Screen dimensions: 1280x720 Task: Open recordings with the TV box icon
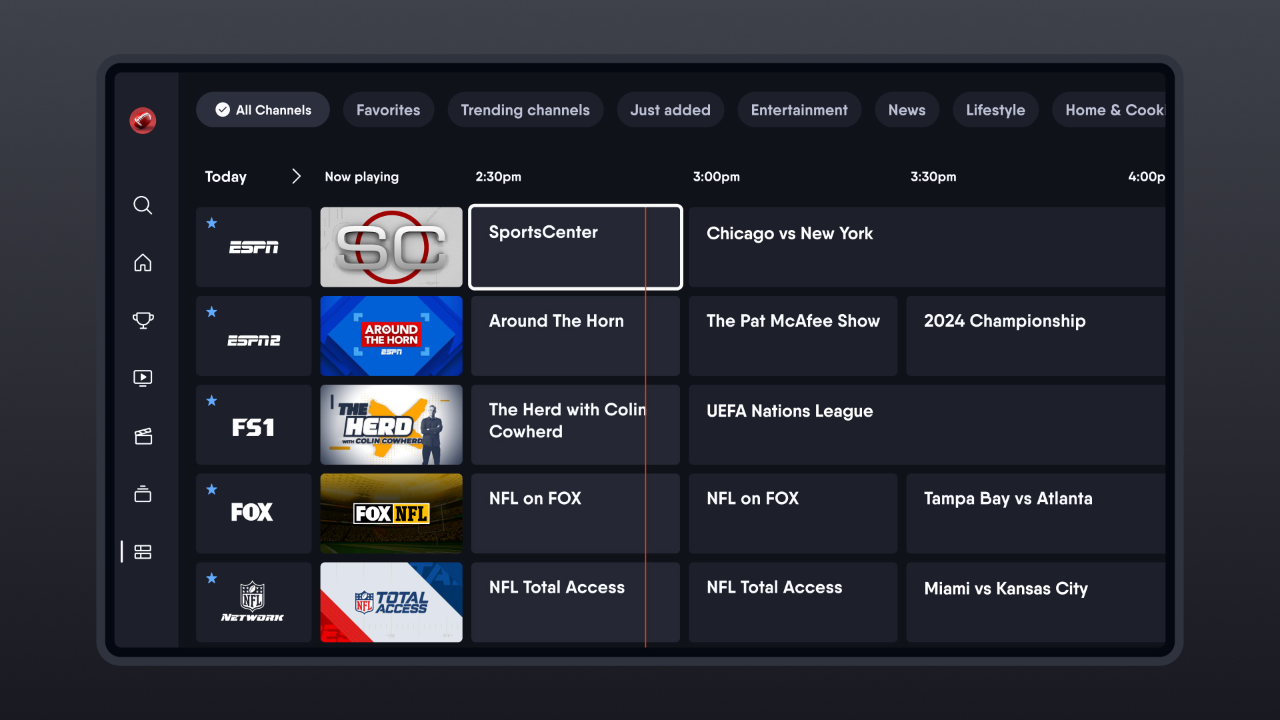click(142, 494)
